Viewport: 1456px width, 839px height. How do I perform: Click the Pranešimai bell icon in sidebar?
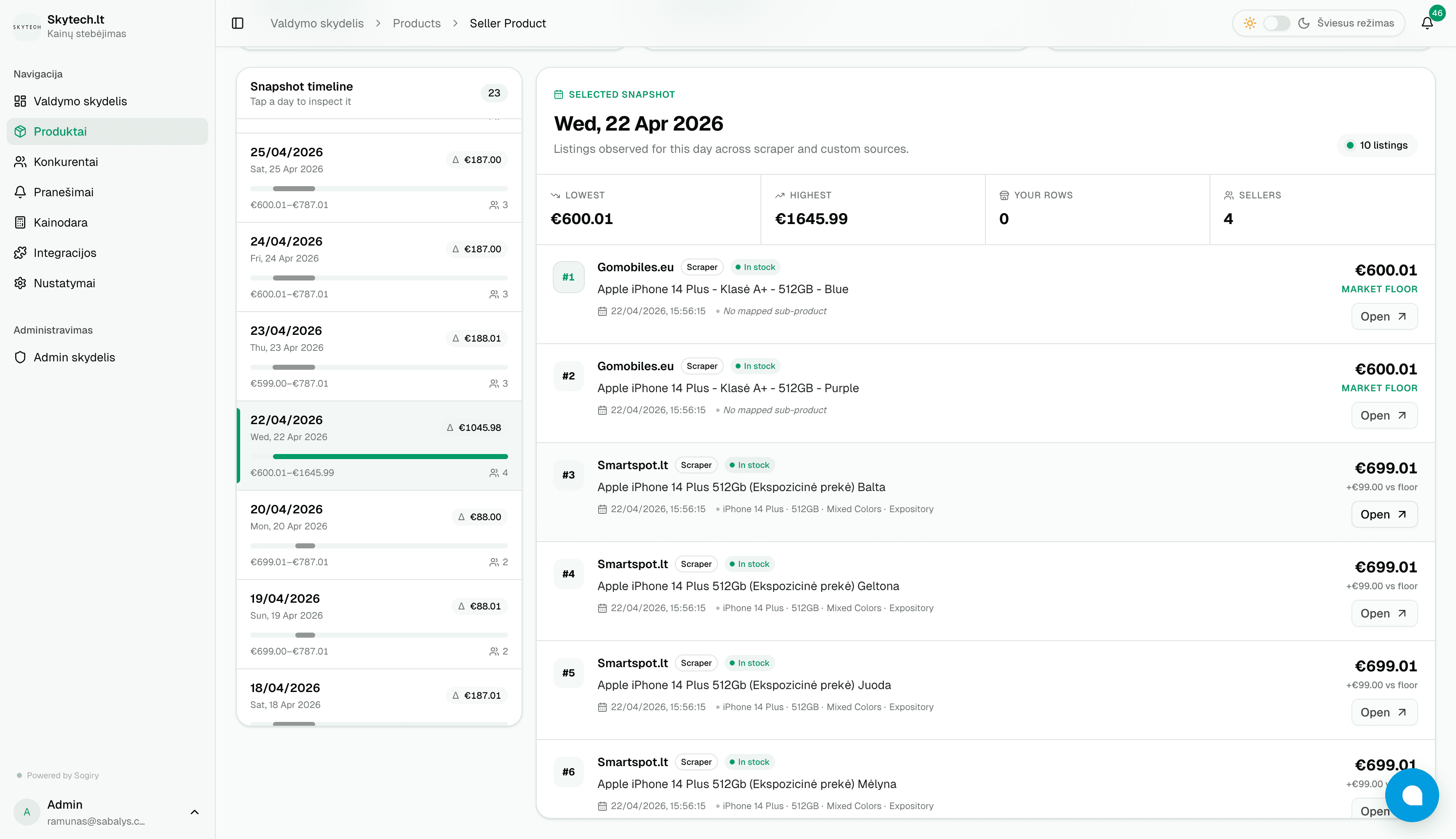(20, 192)
